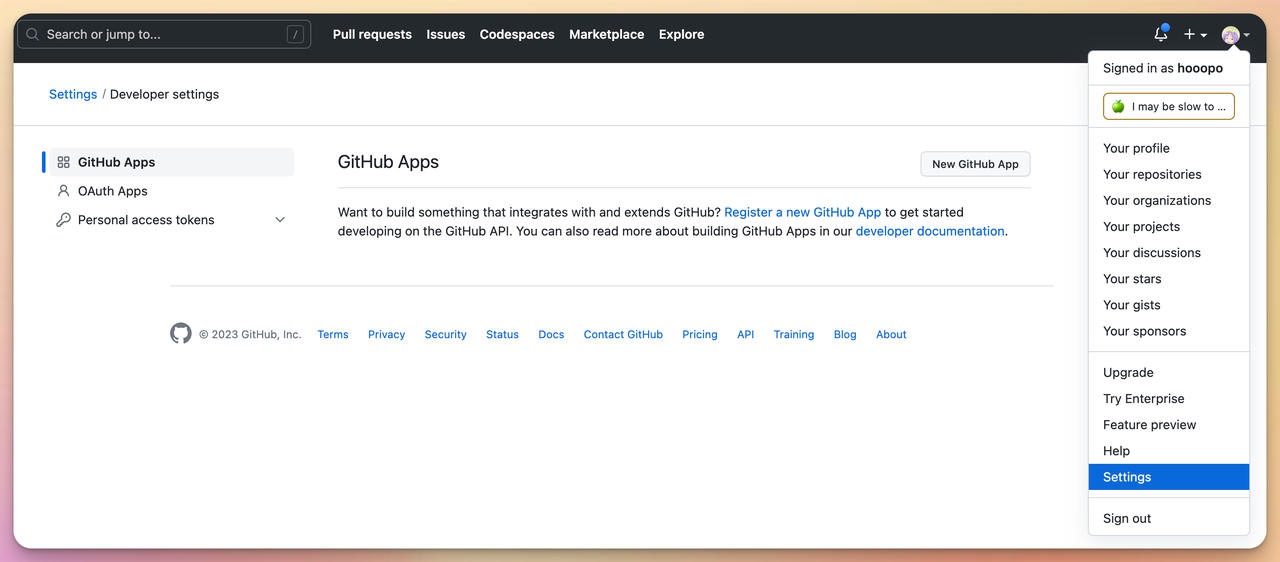This screenshot has width=1280, height=562.
Task: Click Security in the footer
Action: (445, 335)
